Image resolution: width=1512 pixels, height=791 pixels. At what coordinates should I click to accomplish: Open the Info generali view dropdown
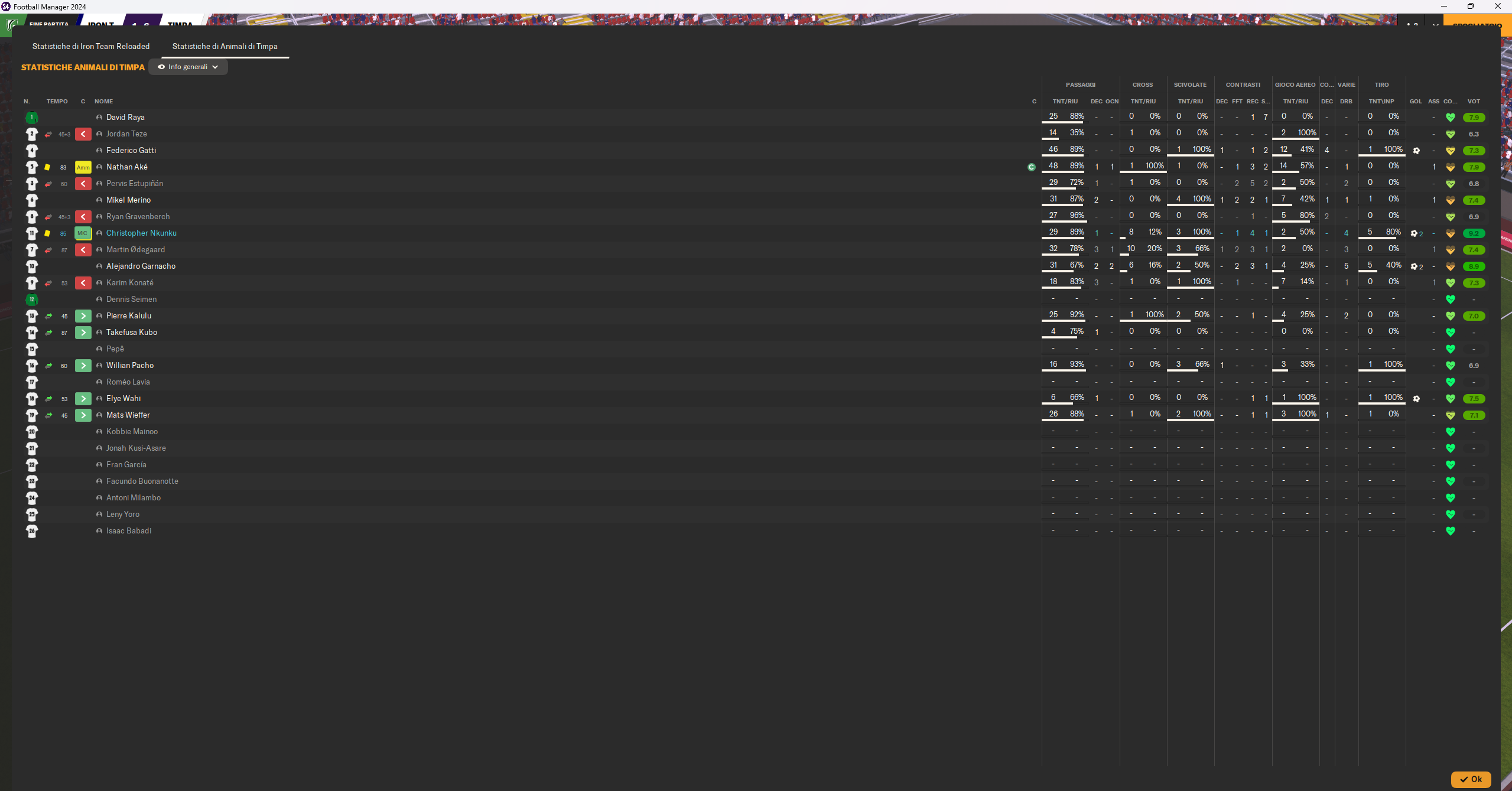(188, 67)
